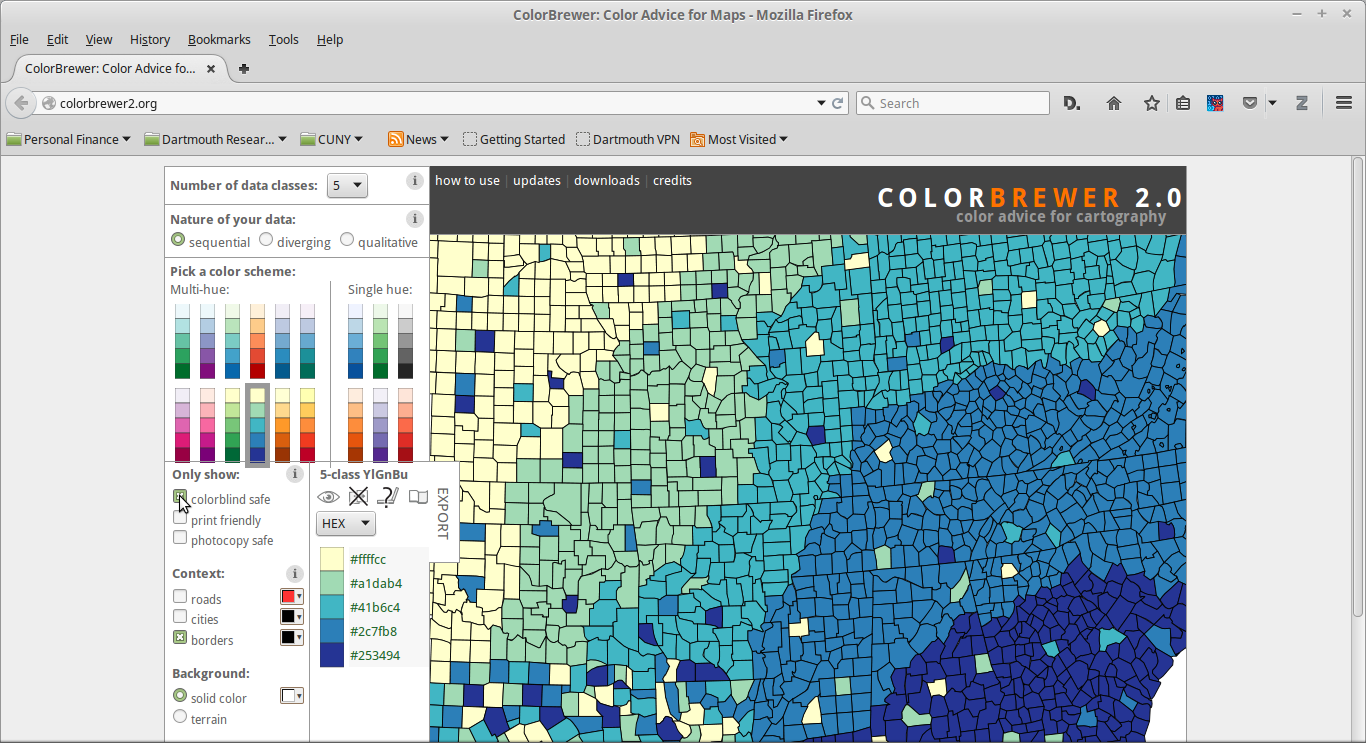Select the diverging data radio button
The height and width of the screenshot is (743, 1366).
(x=266, y=240)
